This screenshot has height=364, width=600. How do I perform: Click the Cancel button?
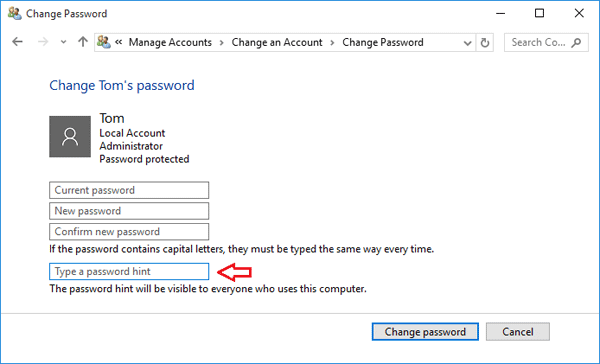[x=518, y=331]
